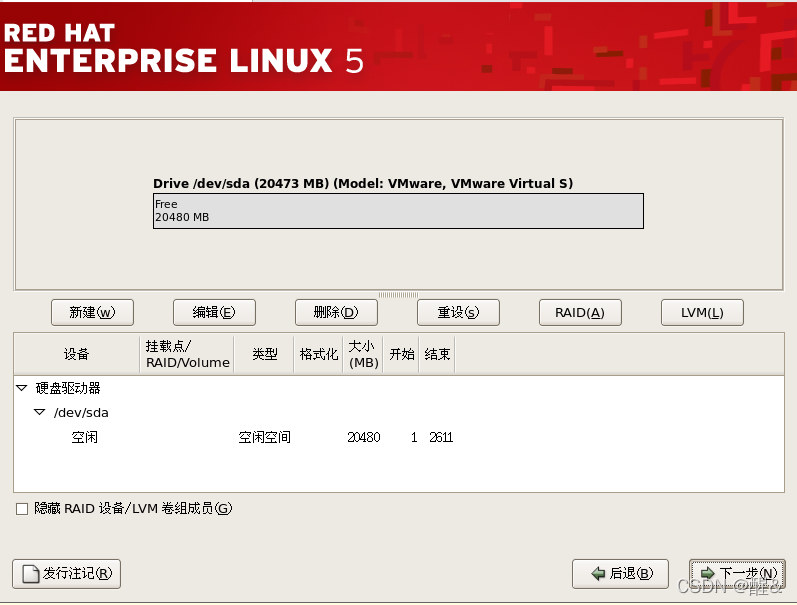Click the 挂载点/RAID/Volume column header
The image size is (797, 605).
click(x=187, y=354)
